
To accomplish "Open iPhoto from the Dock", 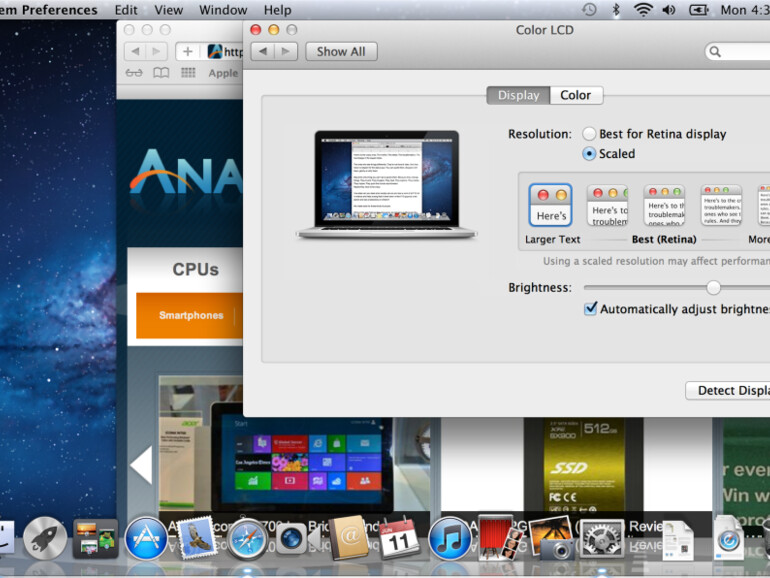I will (x=551, y=538).
